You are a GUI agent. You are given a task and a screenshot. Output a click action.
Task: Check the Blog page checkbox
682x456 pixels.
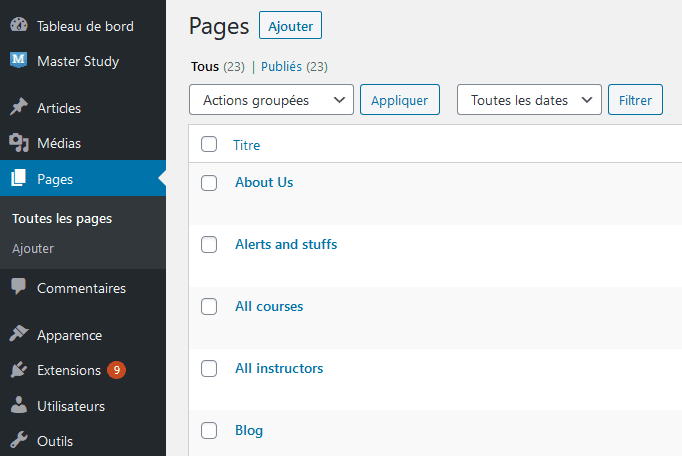pyautogui.click(x=209, y=431)
